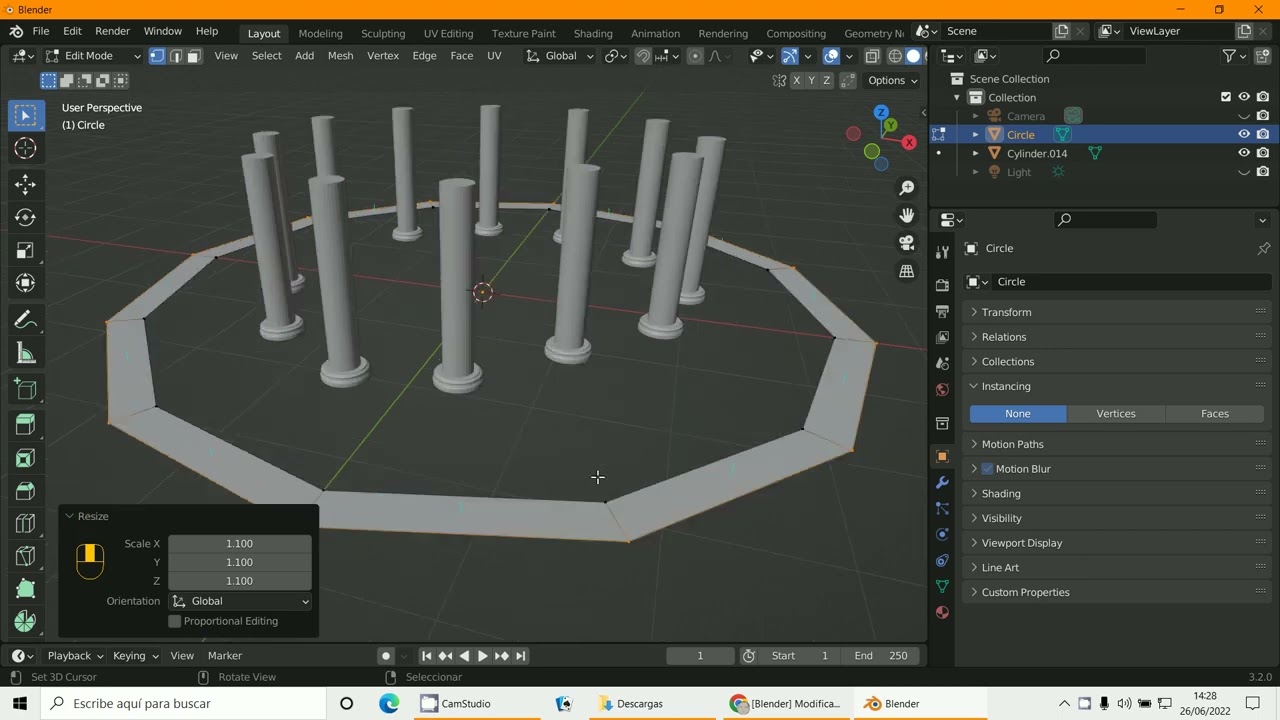Click the viewport zoom magnifier icon
The image size is (1280, 720).
coord(907,188)
